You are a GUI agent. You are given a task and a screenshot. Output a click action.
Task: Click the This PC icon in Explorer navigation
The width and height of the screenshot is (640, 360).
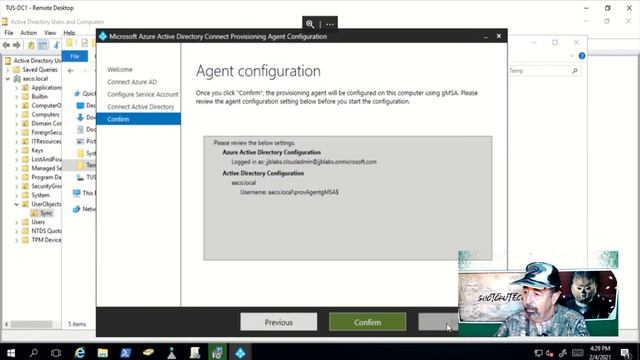pyautogui.click(x=76, y=193)
